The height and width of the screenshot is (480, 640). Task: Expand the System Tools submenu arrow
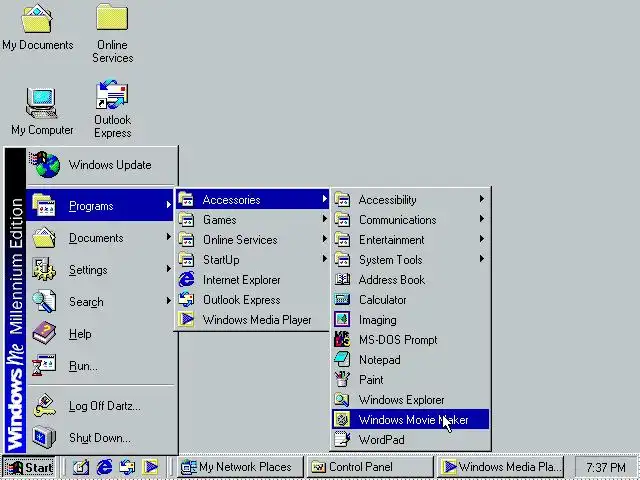[482, 259]
